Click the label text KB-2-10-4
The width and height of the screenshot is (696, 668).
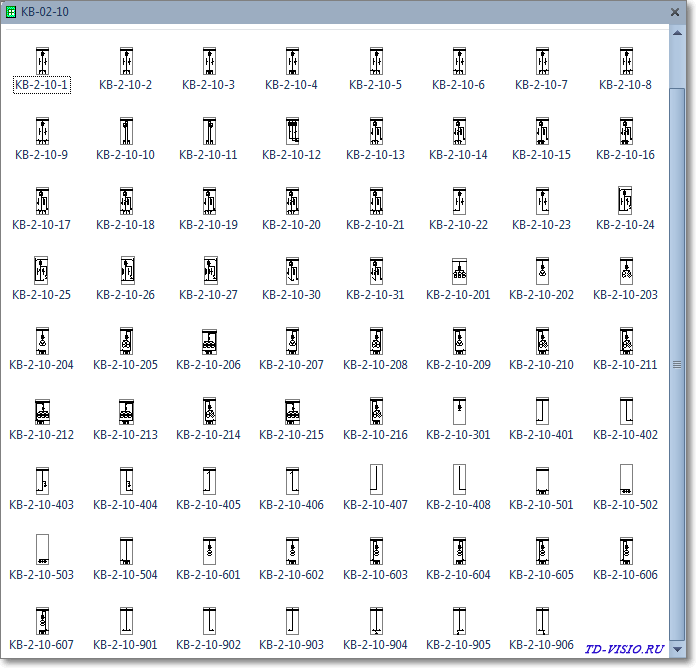click(292, 85)
